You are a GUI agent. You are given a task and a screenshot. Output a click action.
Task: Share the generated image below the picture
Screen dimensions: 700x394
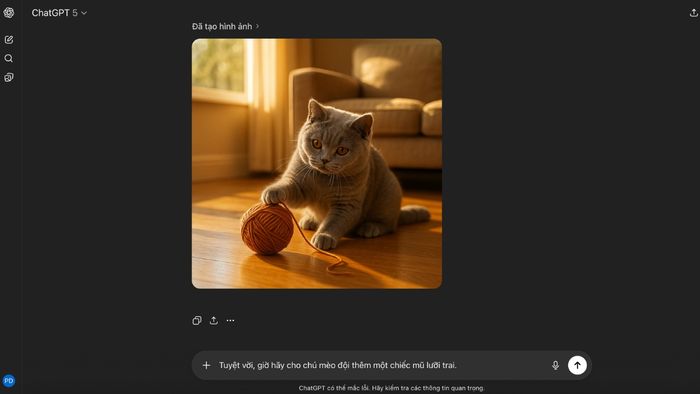[214, 320]
